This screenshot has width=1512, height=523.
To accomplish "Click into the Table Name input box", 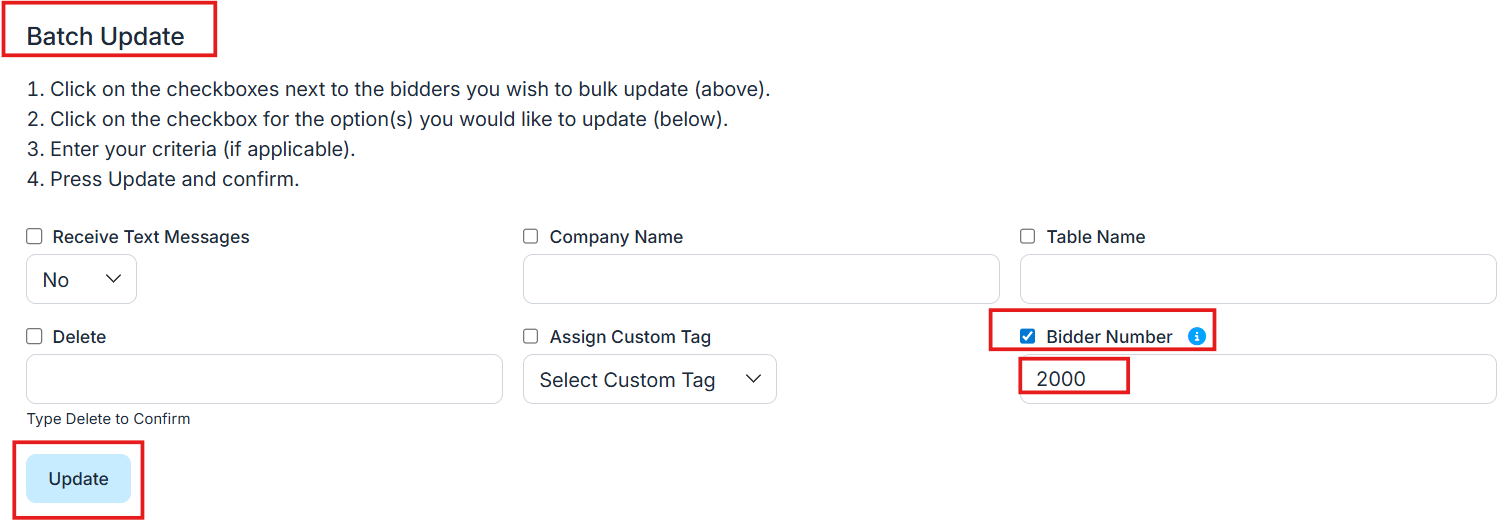I will coord(1257,280).
